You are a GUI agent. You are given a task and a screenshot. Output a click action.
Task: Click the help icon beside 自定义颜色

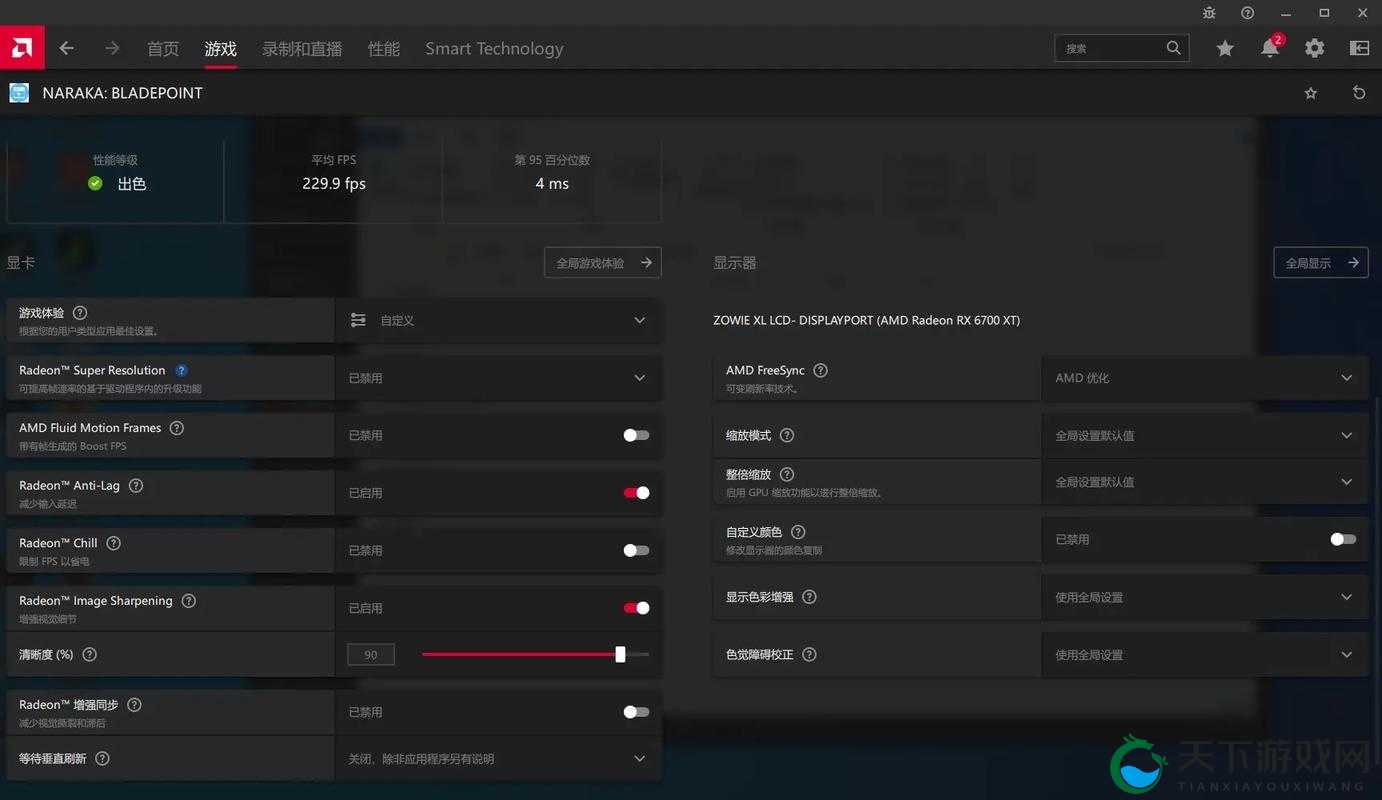798,532
